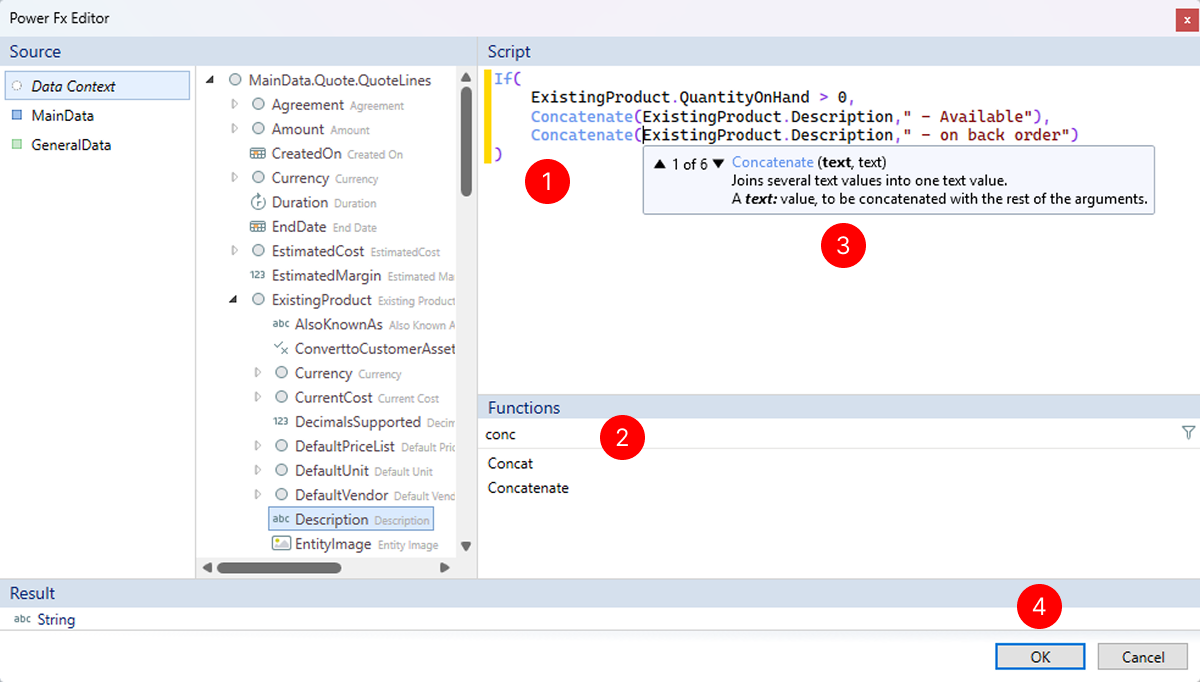
Task: Select the Description tree item
Action: (x=350, y=520)
